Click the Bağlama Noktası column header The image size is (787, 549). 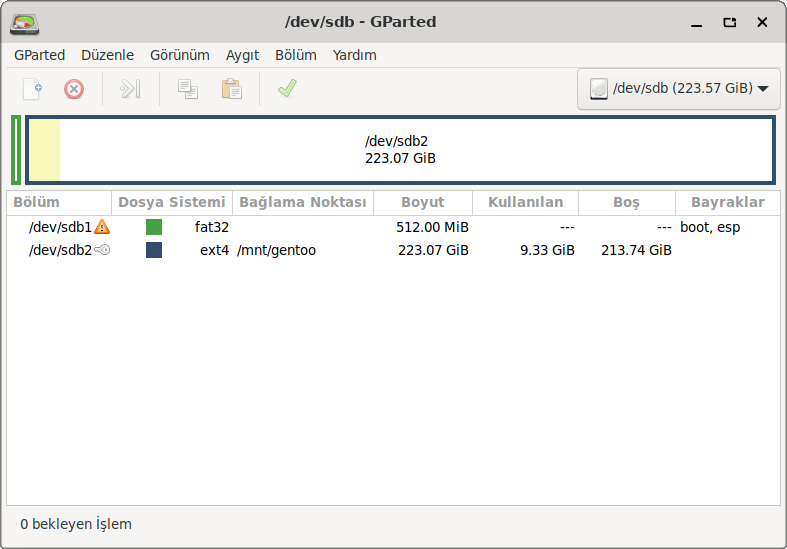(303, 202)
